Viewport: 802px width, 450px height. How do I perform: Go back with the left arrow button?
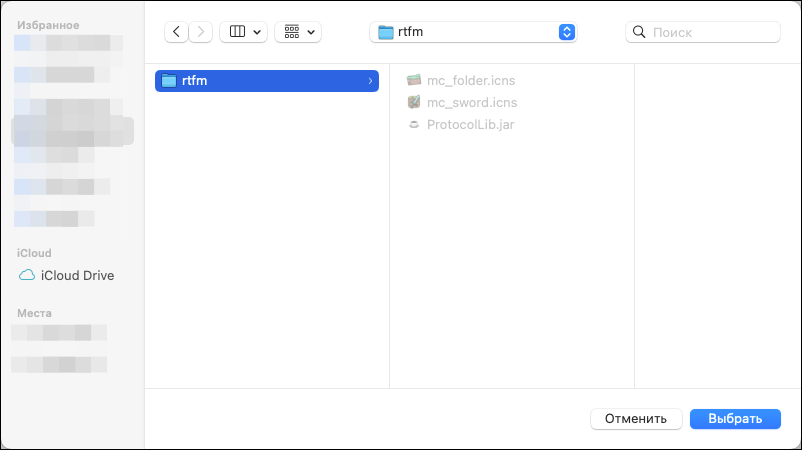[176, 32]
